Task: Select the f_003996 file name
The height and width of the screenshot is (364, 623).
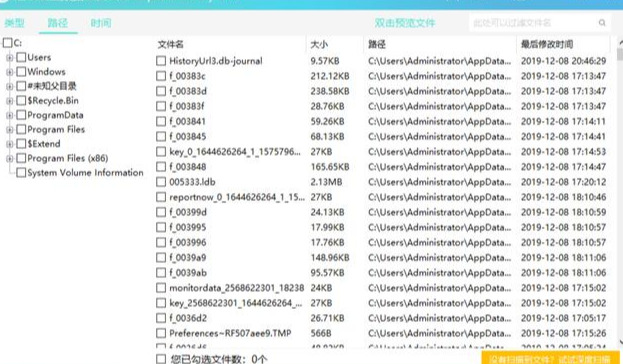Action: point(188,242)
